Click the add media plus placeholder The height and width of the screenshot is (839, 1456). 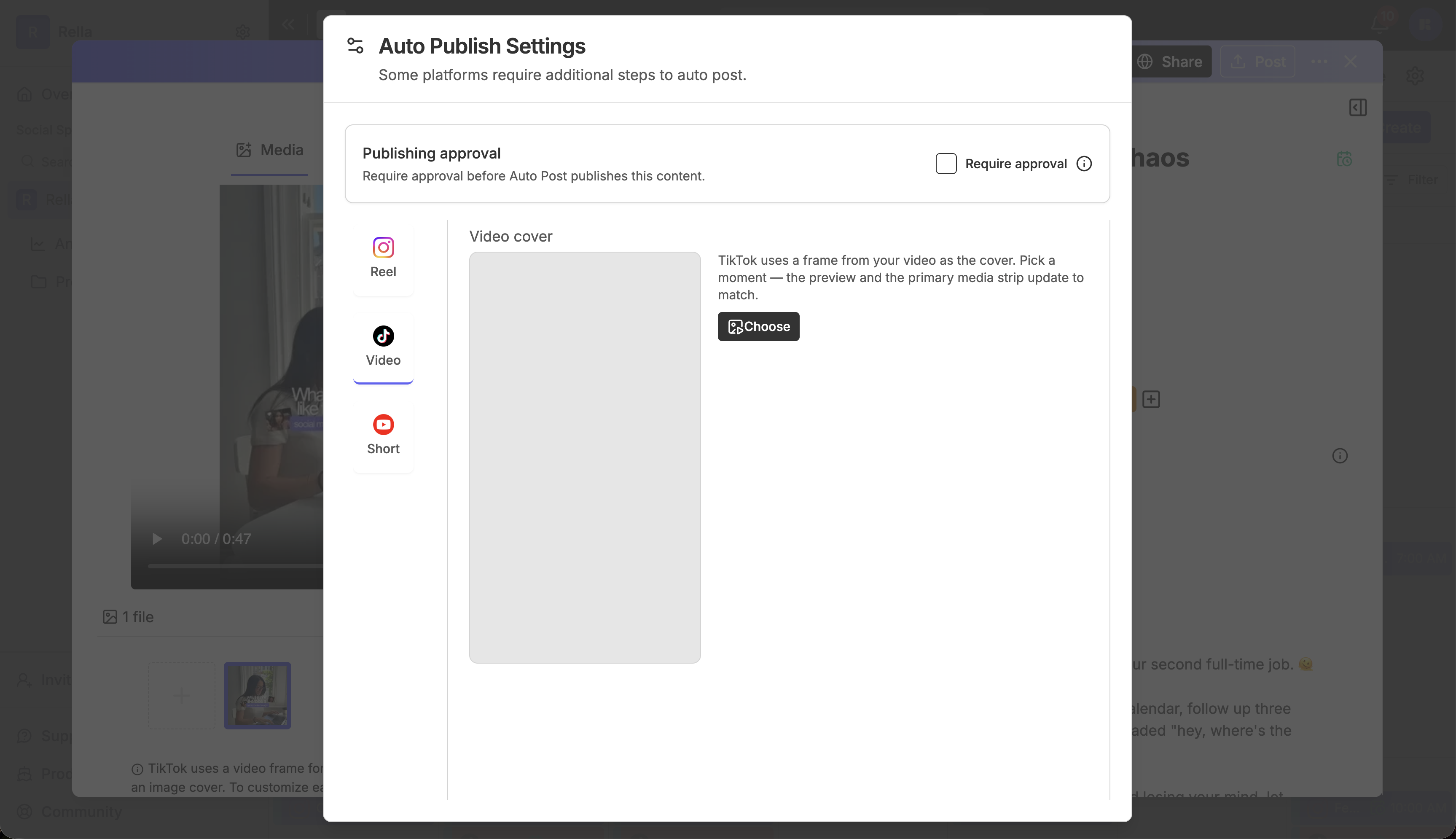tap(181, 695)
